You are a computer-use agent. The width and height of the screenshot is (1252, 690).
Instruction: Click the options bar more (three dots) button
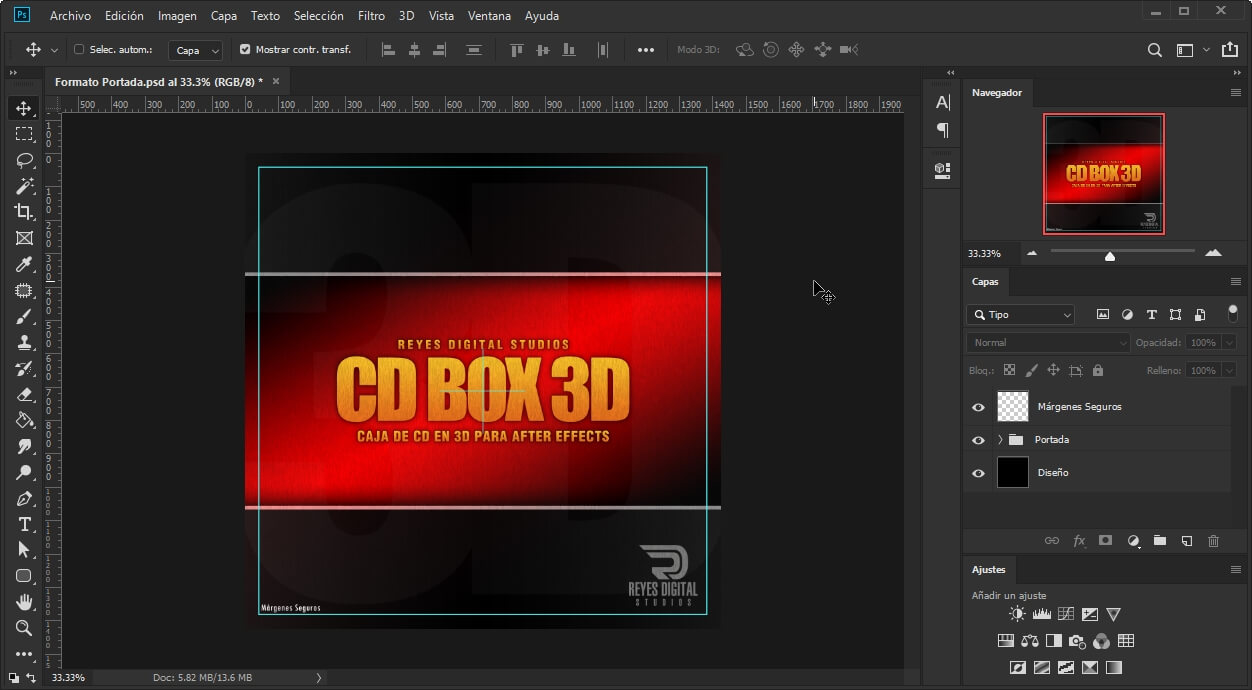(x=646, y=50)
